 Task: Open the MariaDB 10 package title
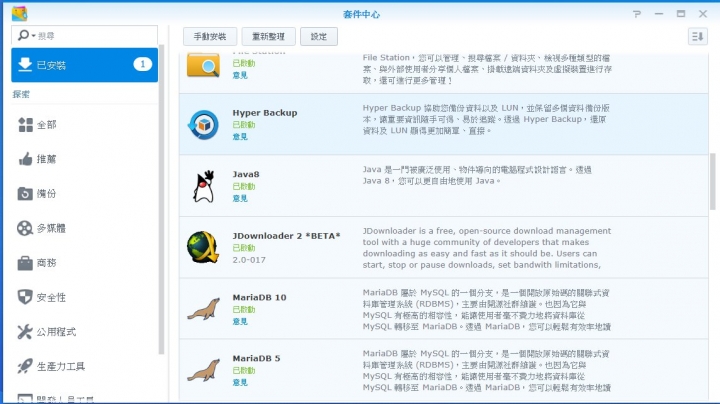[259, 297]
